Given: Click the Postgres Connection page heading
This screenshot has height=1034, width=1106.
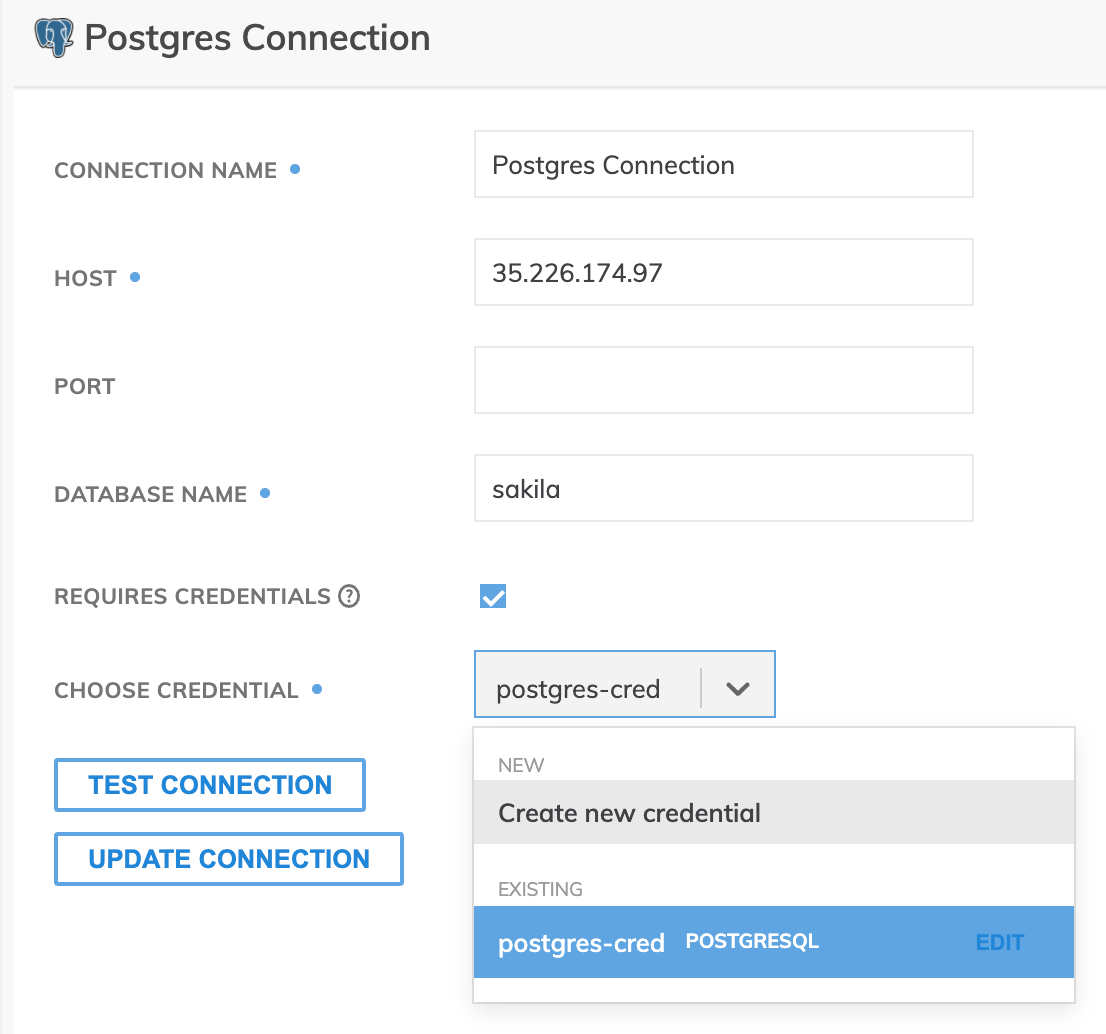Looking at the screenshot, I should (x=257, y=38).
